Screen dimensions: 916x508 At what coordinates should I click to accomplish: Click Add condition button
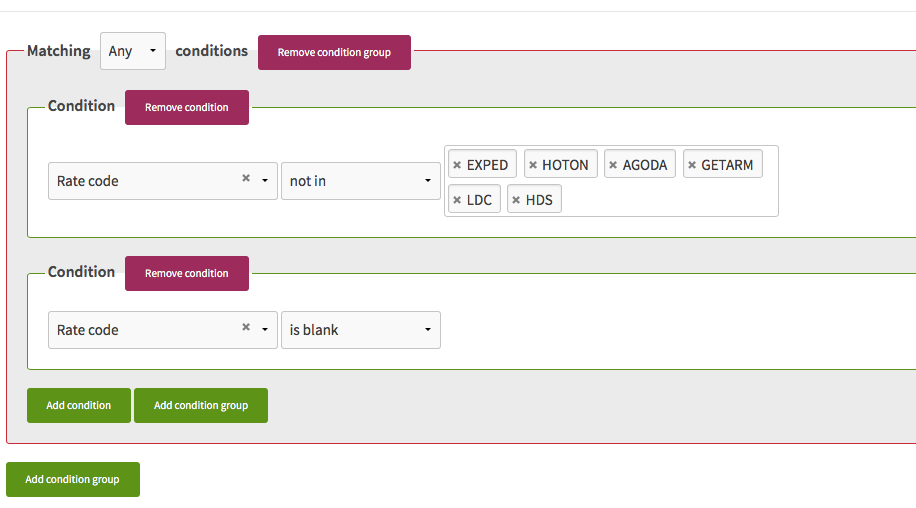(79, 405)
